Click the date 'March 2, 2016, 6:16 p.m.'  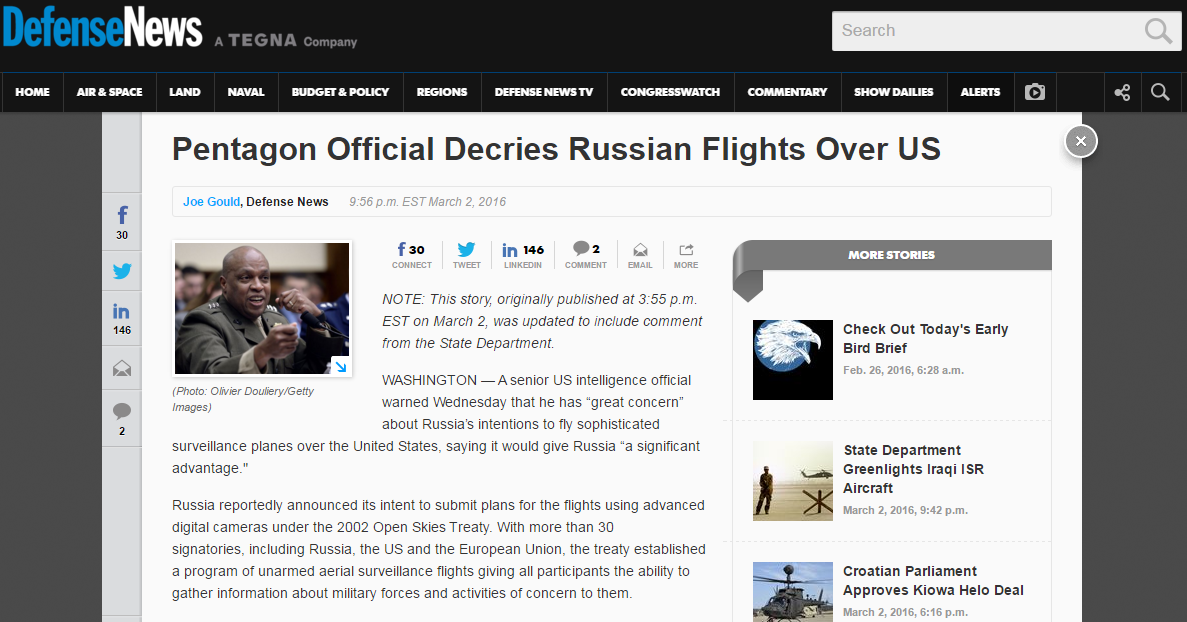pos(905,612)
